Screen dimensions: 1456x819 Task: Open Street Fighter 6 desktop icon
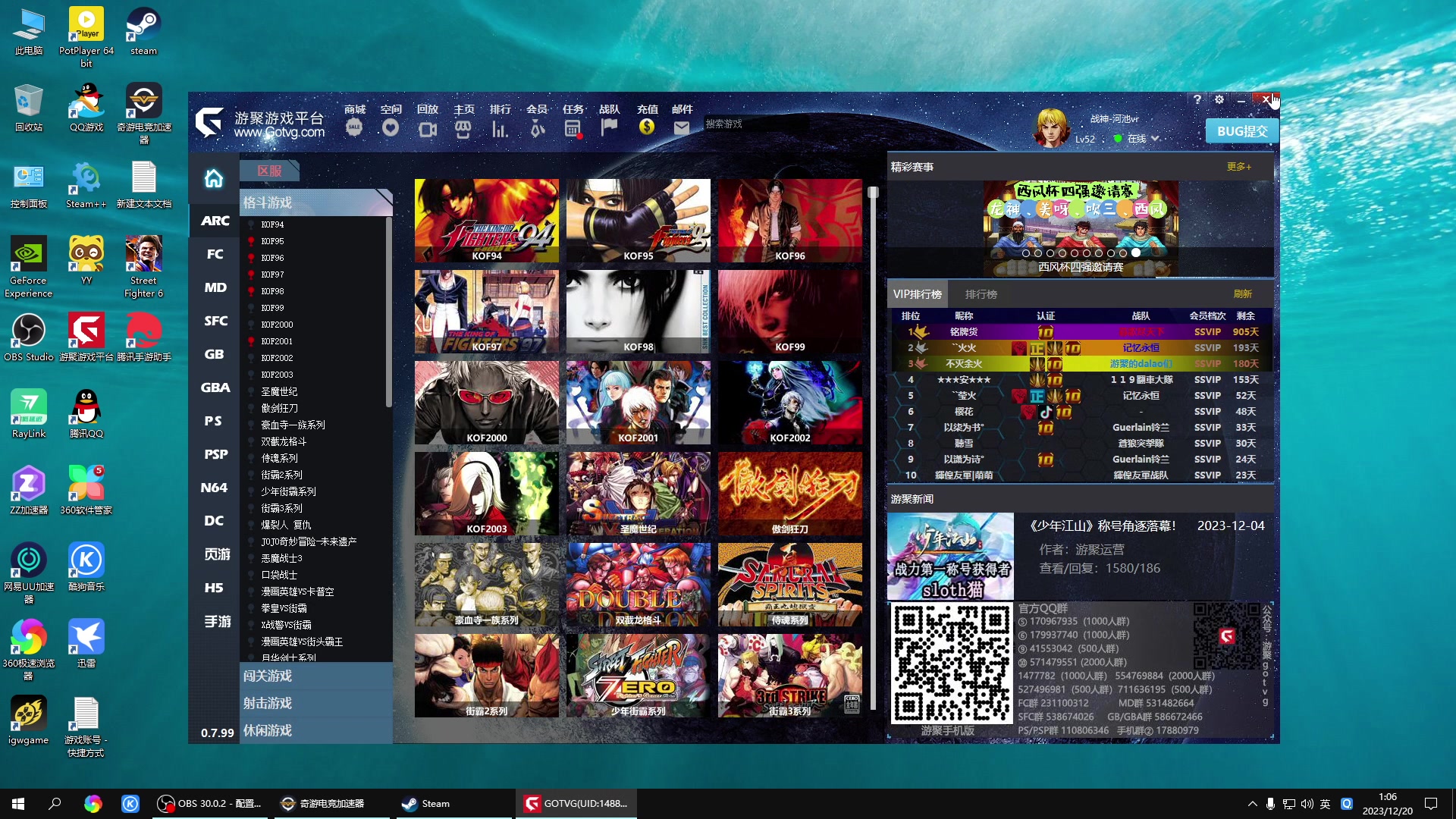coord(143,265)
